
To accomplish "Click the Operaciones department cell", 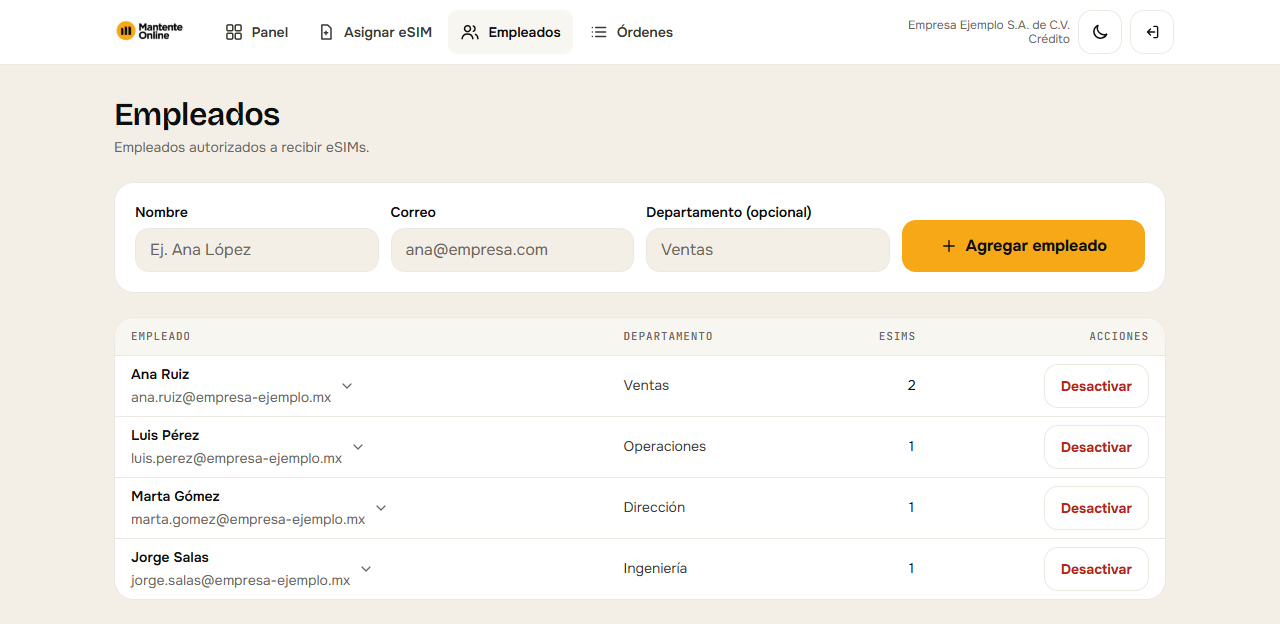I will pyautogui.click(x=665, y=446).
